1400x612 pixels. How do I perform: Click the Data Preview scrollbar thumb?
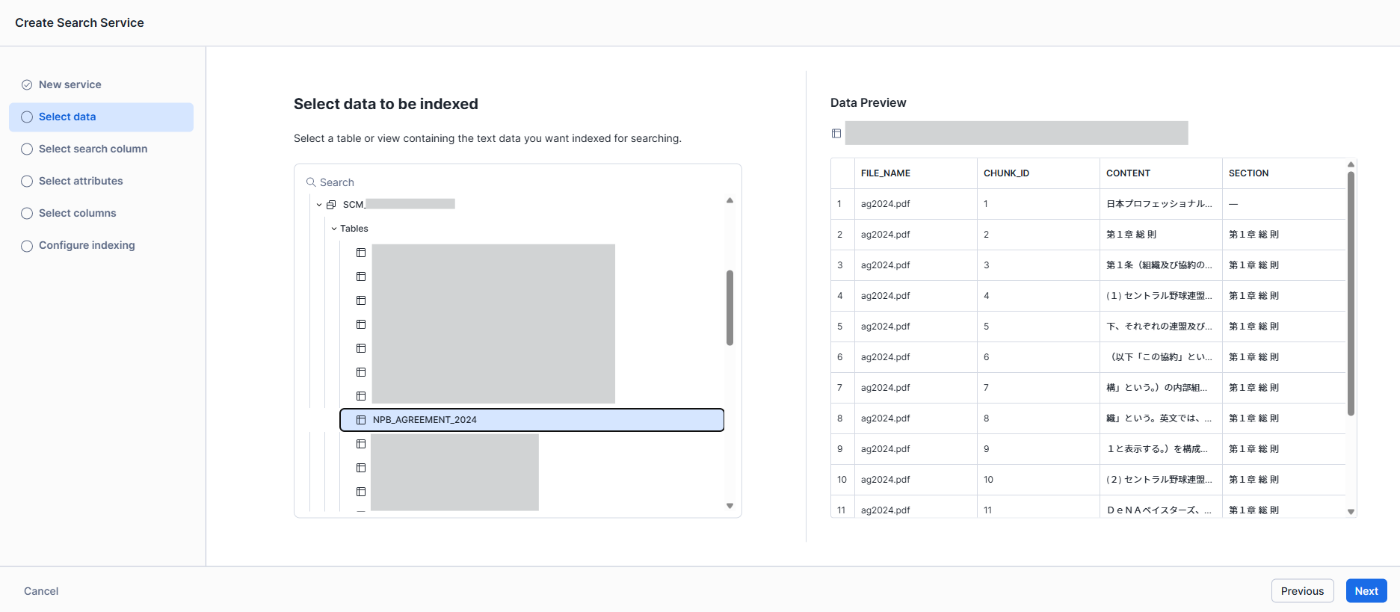tap(1351, 292)
